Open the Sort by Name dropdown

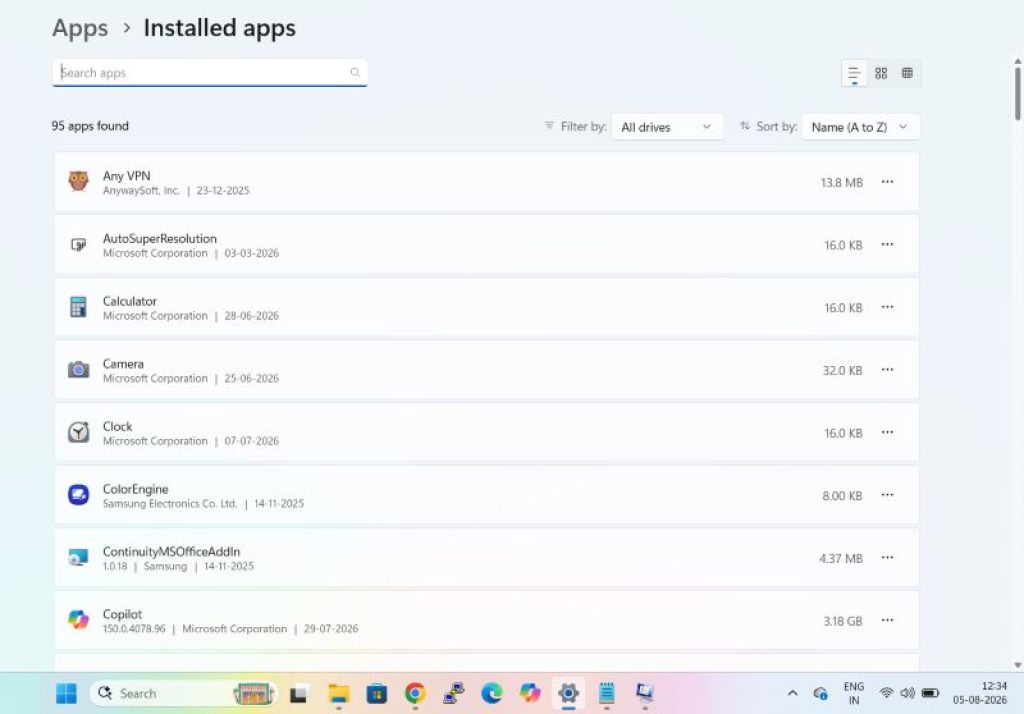tap(860, 127)
